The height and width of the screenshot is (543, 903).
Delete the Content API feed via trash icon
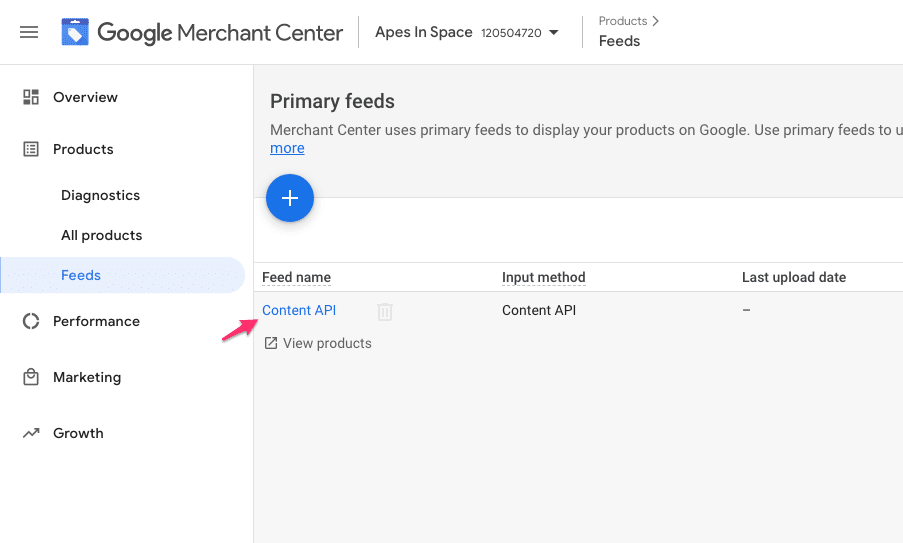click(385, 312)
